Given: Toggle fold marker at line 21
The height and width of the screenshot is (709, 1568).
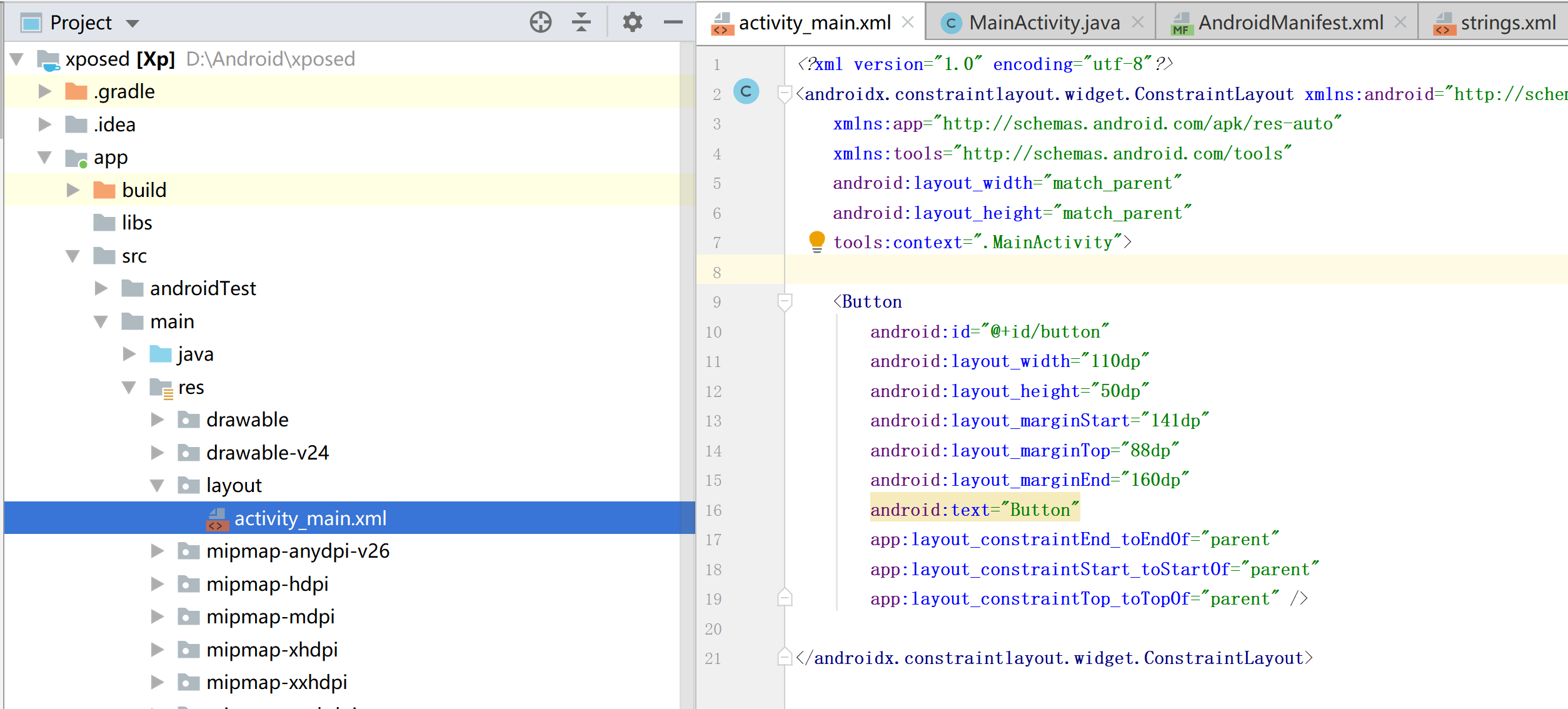Looking at the screenshot, I should pyautogui.click(x=785, y=658).
